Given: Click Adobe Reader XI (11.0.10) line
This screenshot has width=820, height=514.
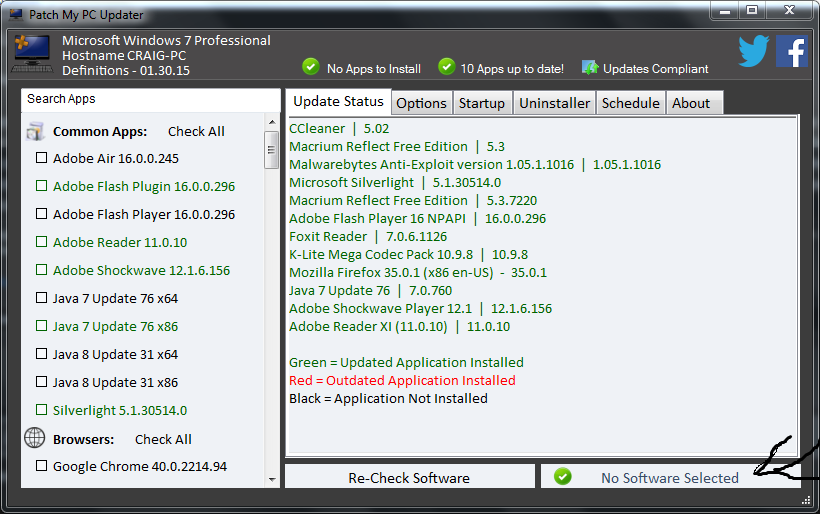Looking at the screenshot, I should click(x=400, y=327).
